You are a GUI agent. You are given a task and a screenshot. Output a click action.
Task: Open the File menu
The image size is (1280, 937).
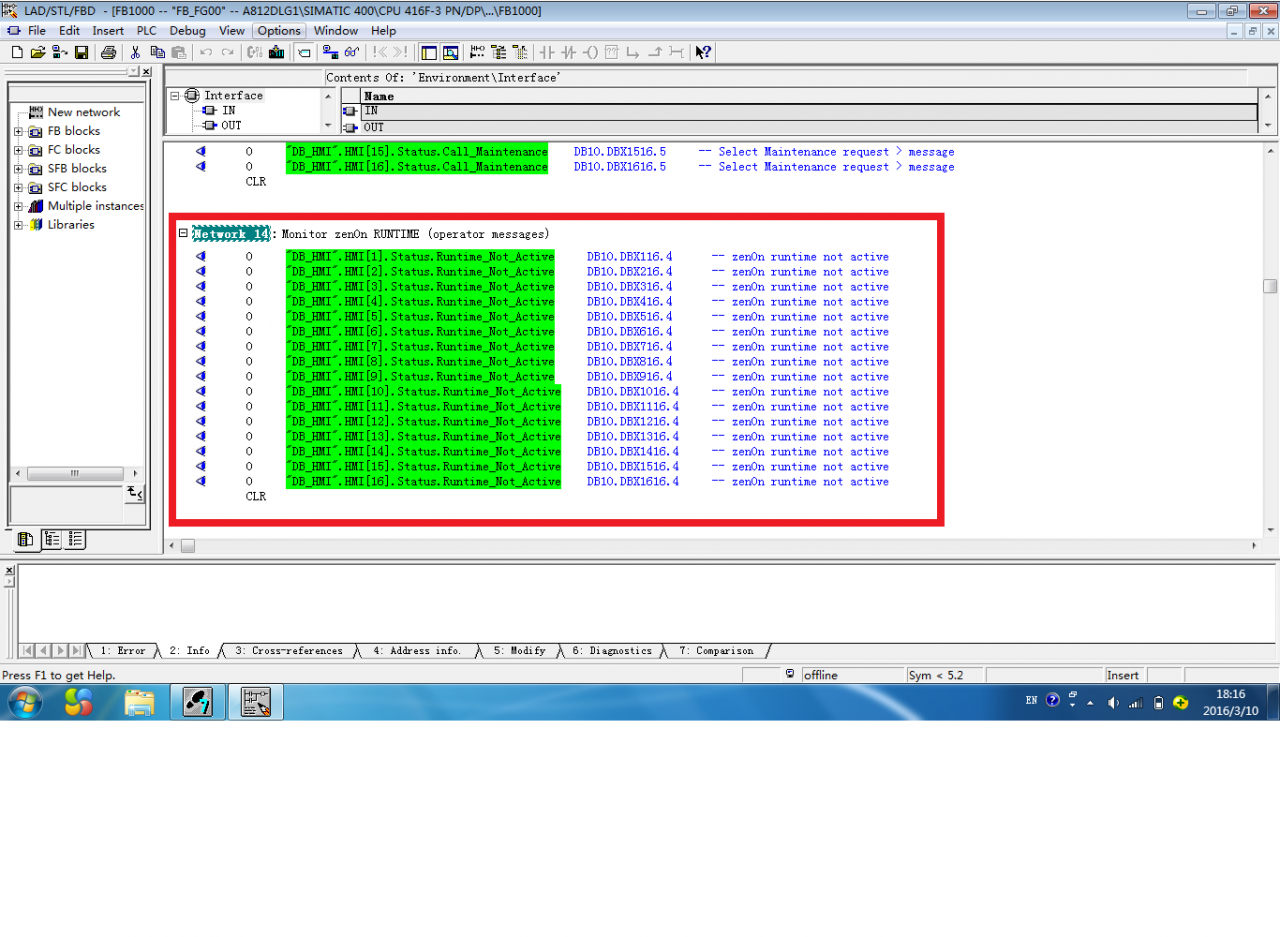[x=37, y=31]
